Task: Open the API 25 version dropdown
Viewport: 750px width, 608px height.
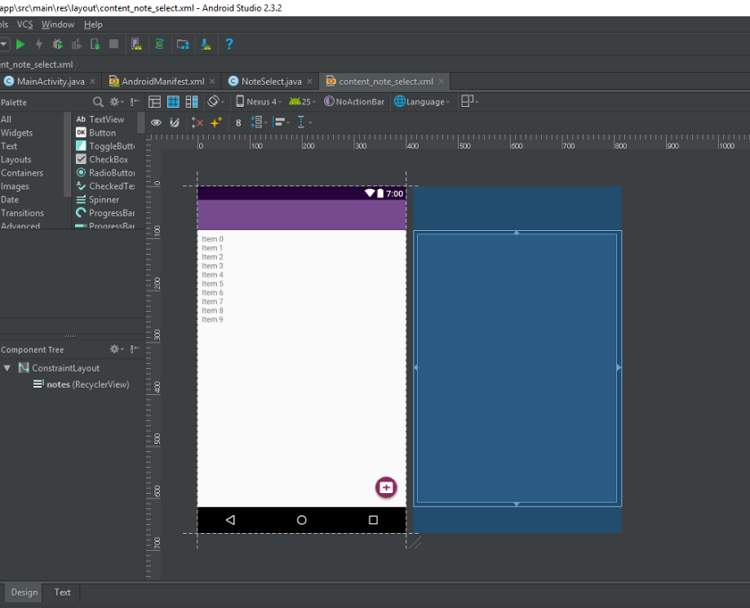Action: point(302,102)
